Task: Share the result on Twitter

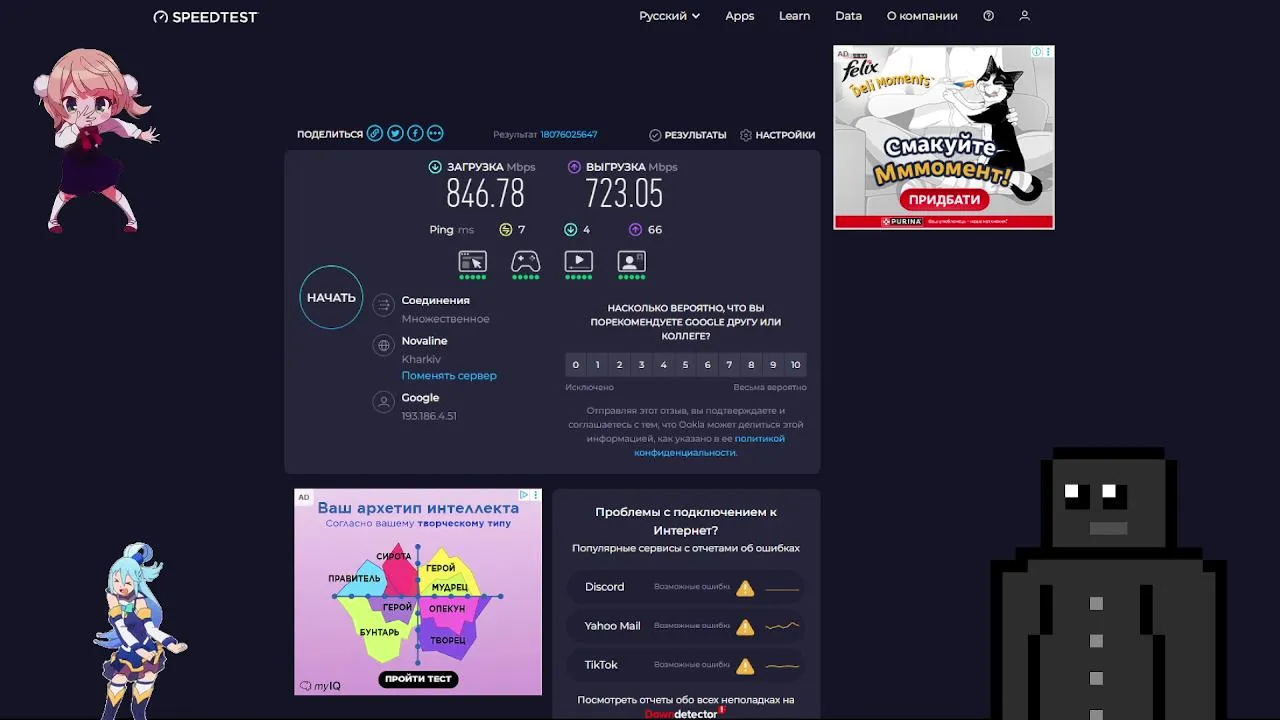Action: (395, 133)
